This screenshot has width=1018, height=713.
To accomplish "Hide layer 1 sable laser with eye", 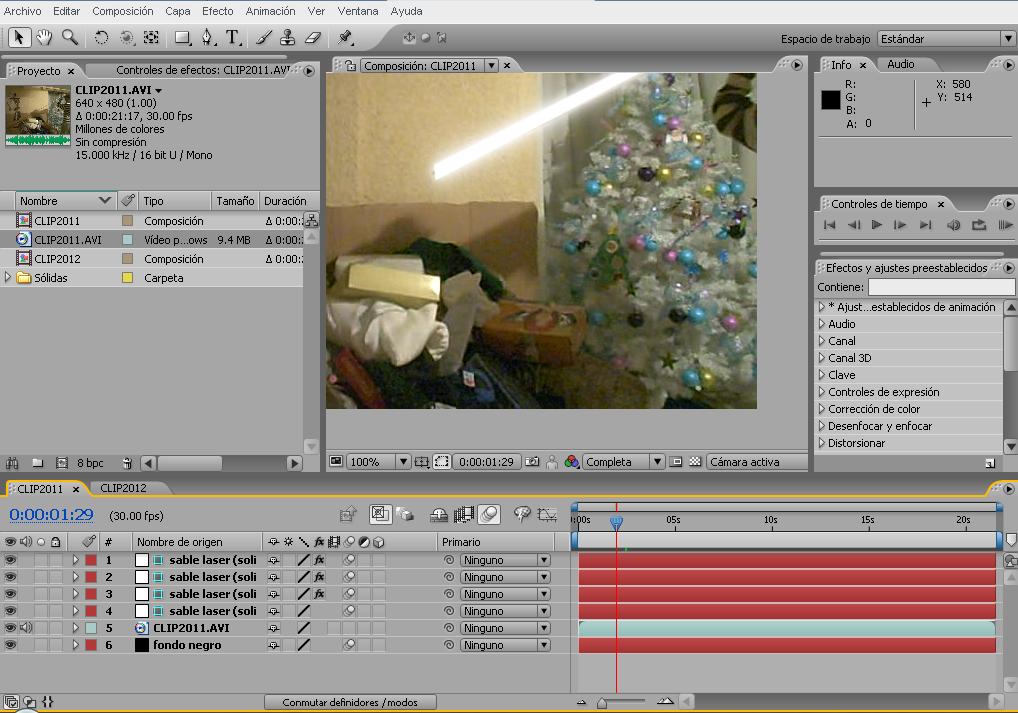I will [10, 560].
